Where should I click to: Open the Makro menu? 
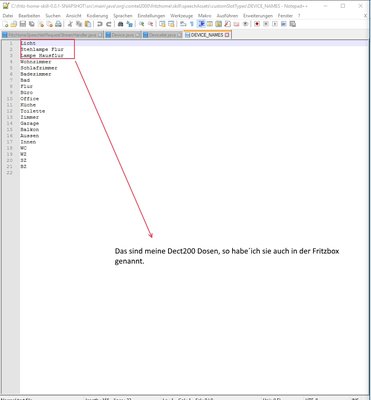204,16
